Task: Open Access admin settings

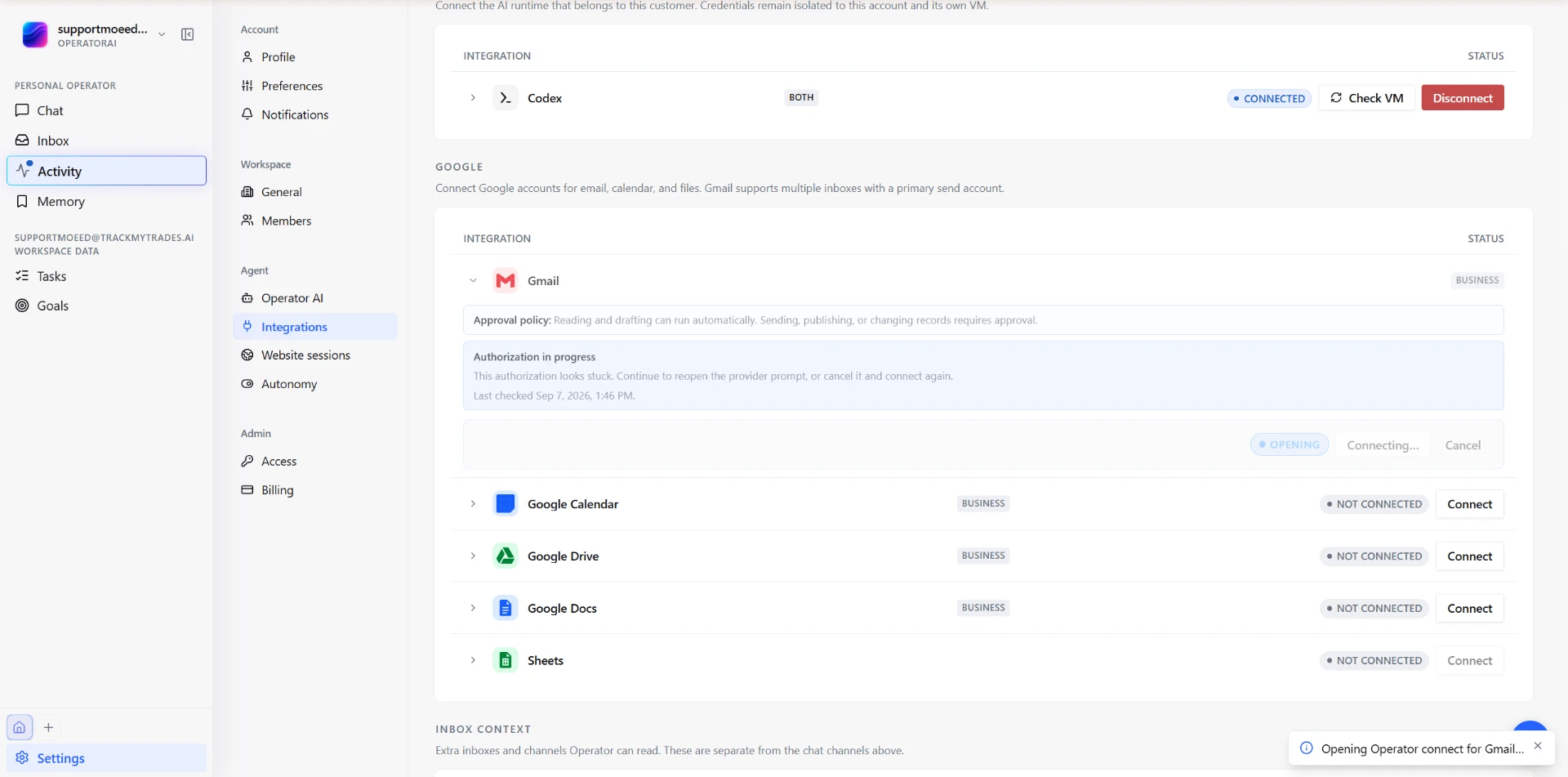Action: 315,462
